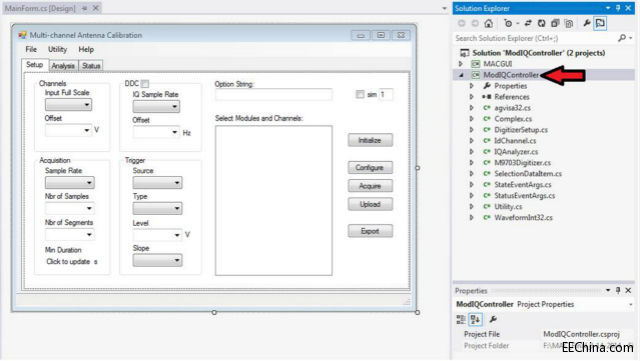
Task: Focus the Search Solution Explorer box
Action: point(535,38)
